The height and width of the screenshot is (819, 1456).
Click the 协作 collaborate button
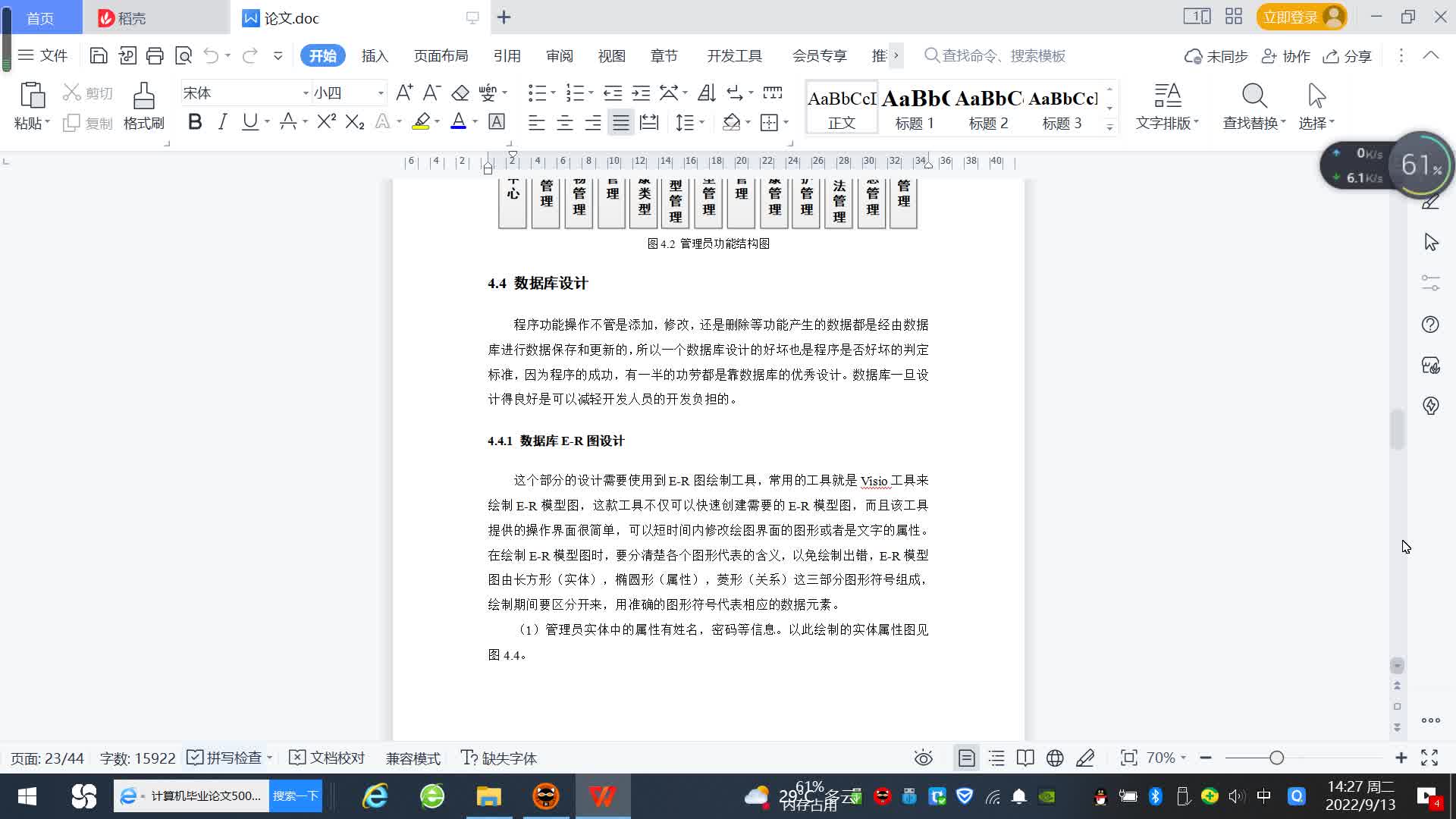tap(1286, 56)
